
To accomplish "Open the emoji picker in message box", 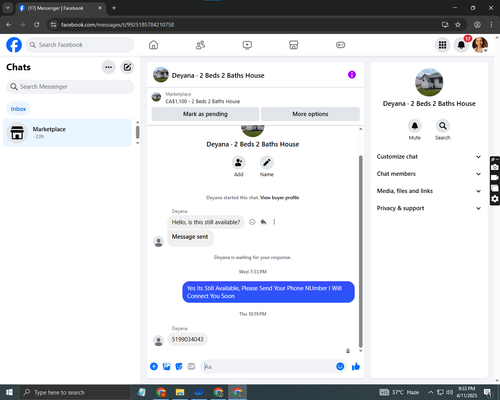I will (x=340, y=366).
